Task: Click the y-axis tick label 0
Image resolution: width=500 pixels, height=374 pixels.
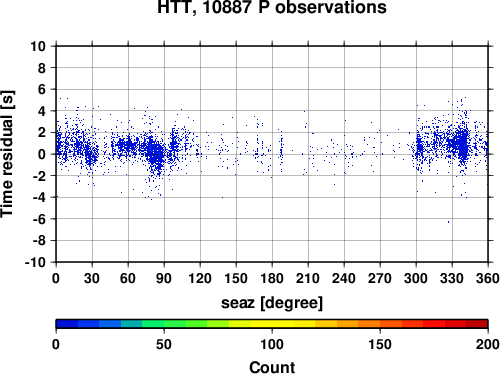Action: pos(42,154)
